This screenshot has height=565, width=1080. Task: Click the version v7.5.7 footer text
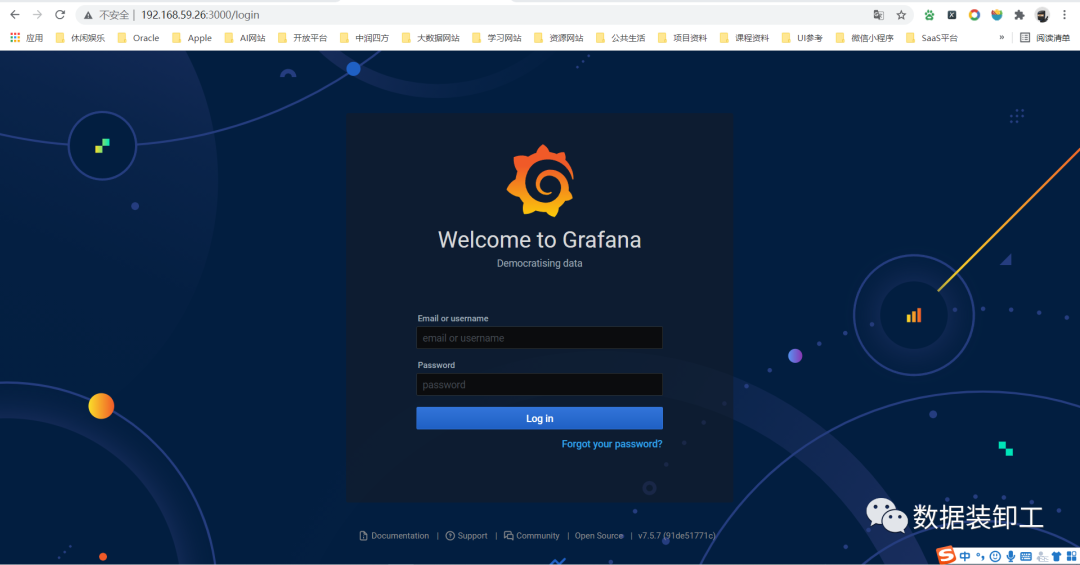pyautogui.click(x=676, y=535)
